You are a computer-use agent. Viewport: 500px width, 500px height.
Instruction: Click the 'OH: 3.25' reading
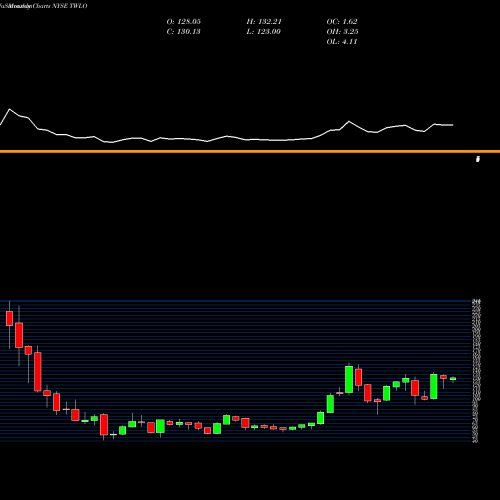(x=342, y=32)
